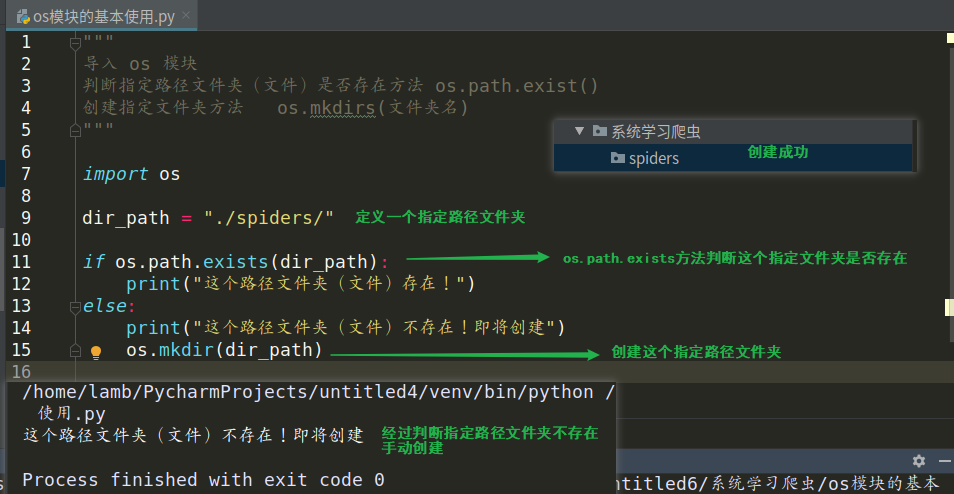This screenshot has width=954, height=494.
Task: Collapse the else block fold marker on line 13
Action: pyautogui.click(x=75, y=307)
